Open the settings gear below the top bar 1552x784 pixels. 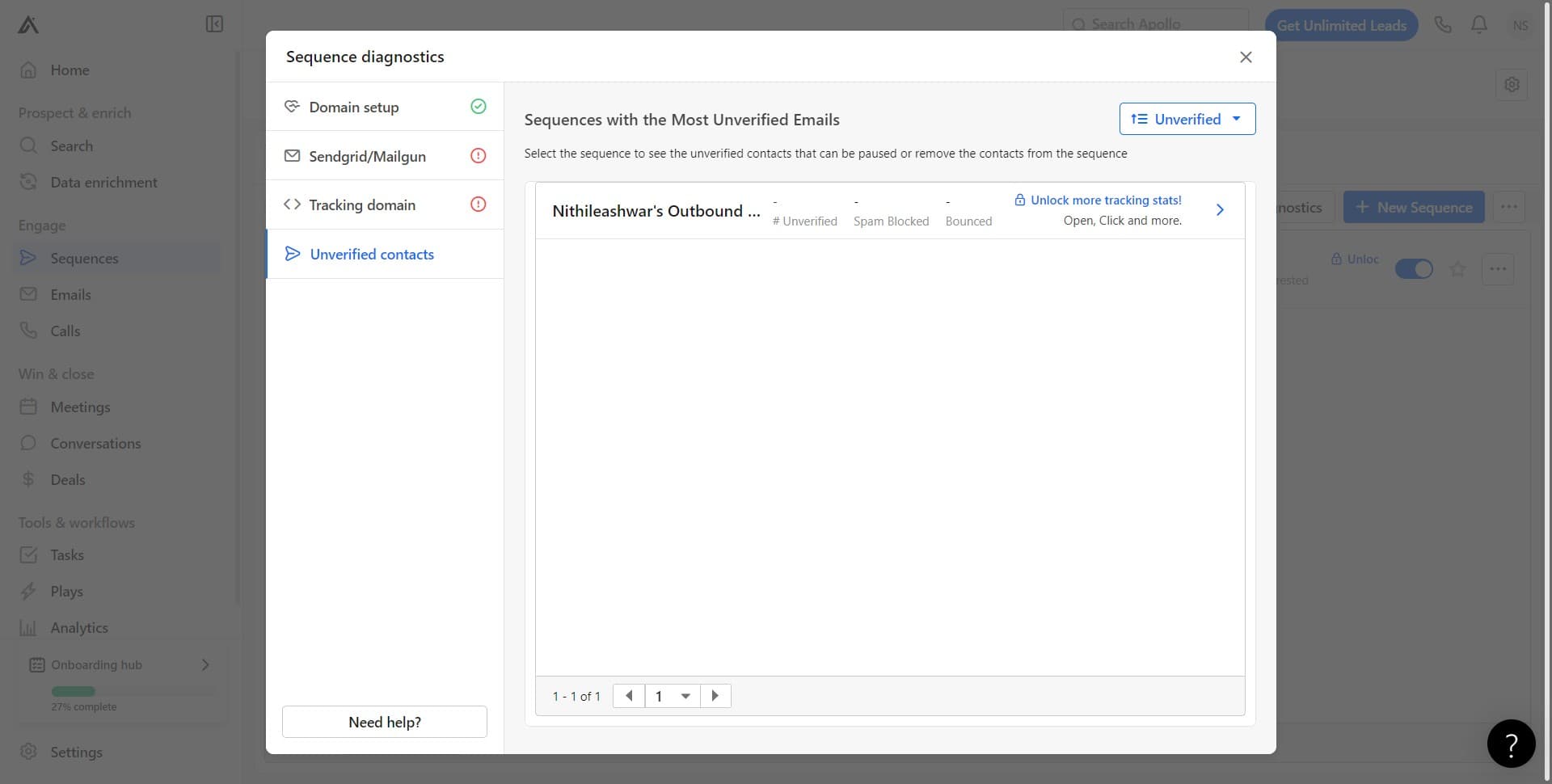pyautogui.click(x=1512, y=84)
